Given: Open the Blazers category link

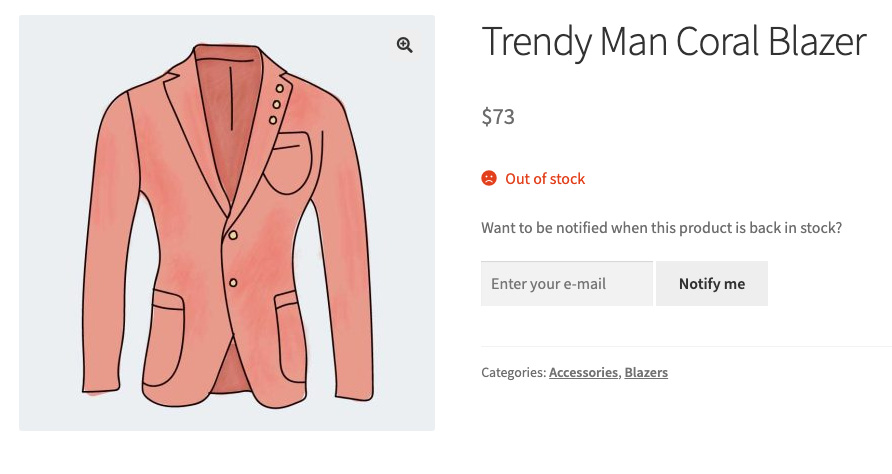Looking at the screenshot, I should [646, 373].
